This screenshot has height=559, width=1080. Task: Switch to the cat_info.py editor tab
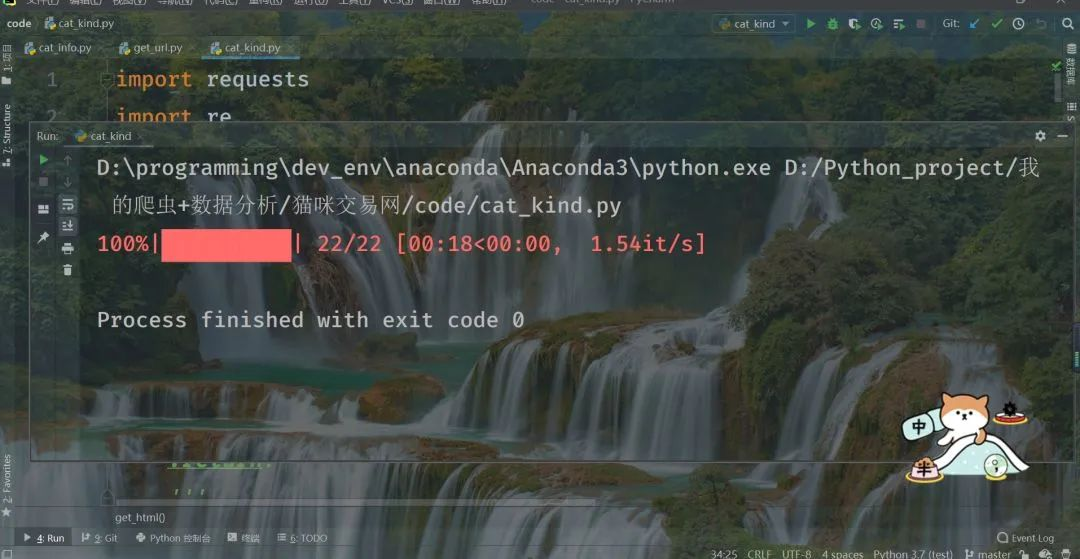tap(57, 48)
